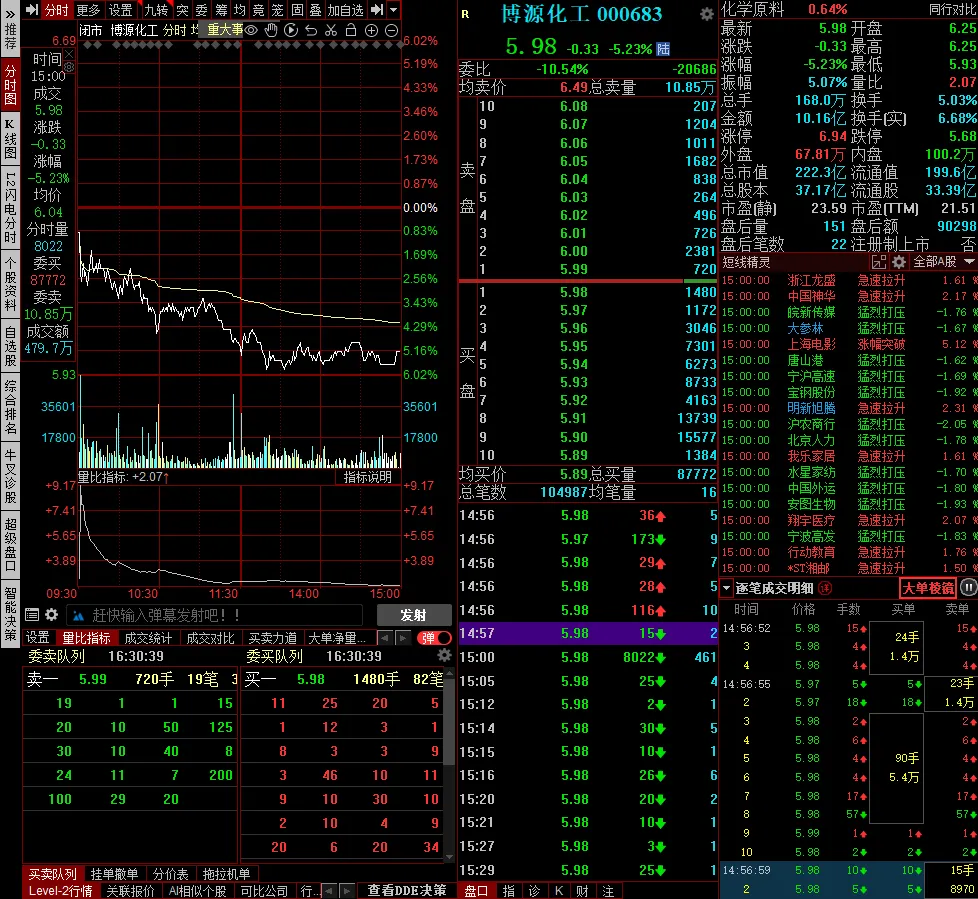
Task: Toggle the 叠 overlay button
Action: pyautogui.click(x=316, y=10)
